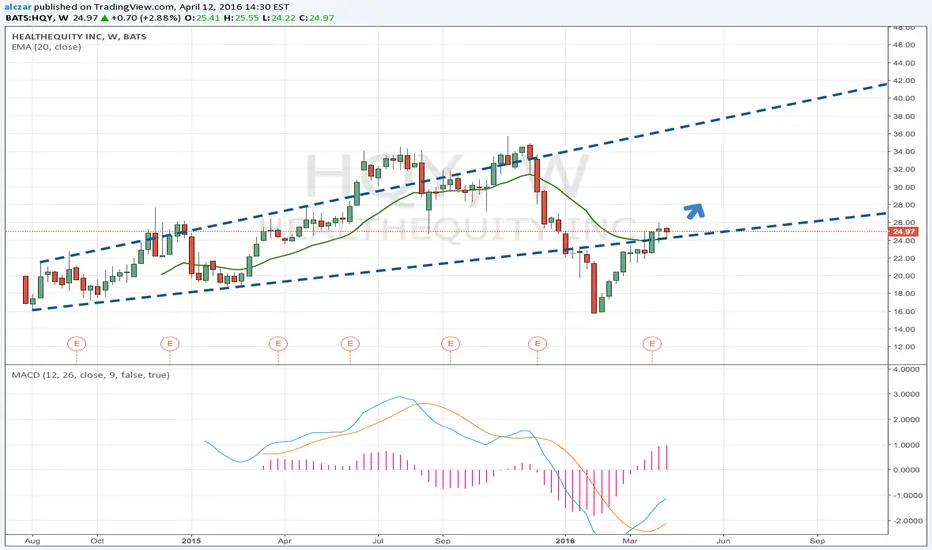The image size is (932, 550).
Task: Select the EMA (20, close) indicator label
Action: 46,47
